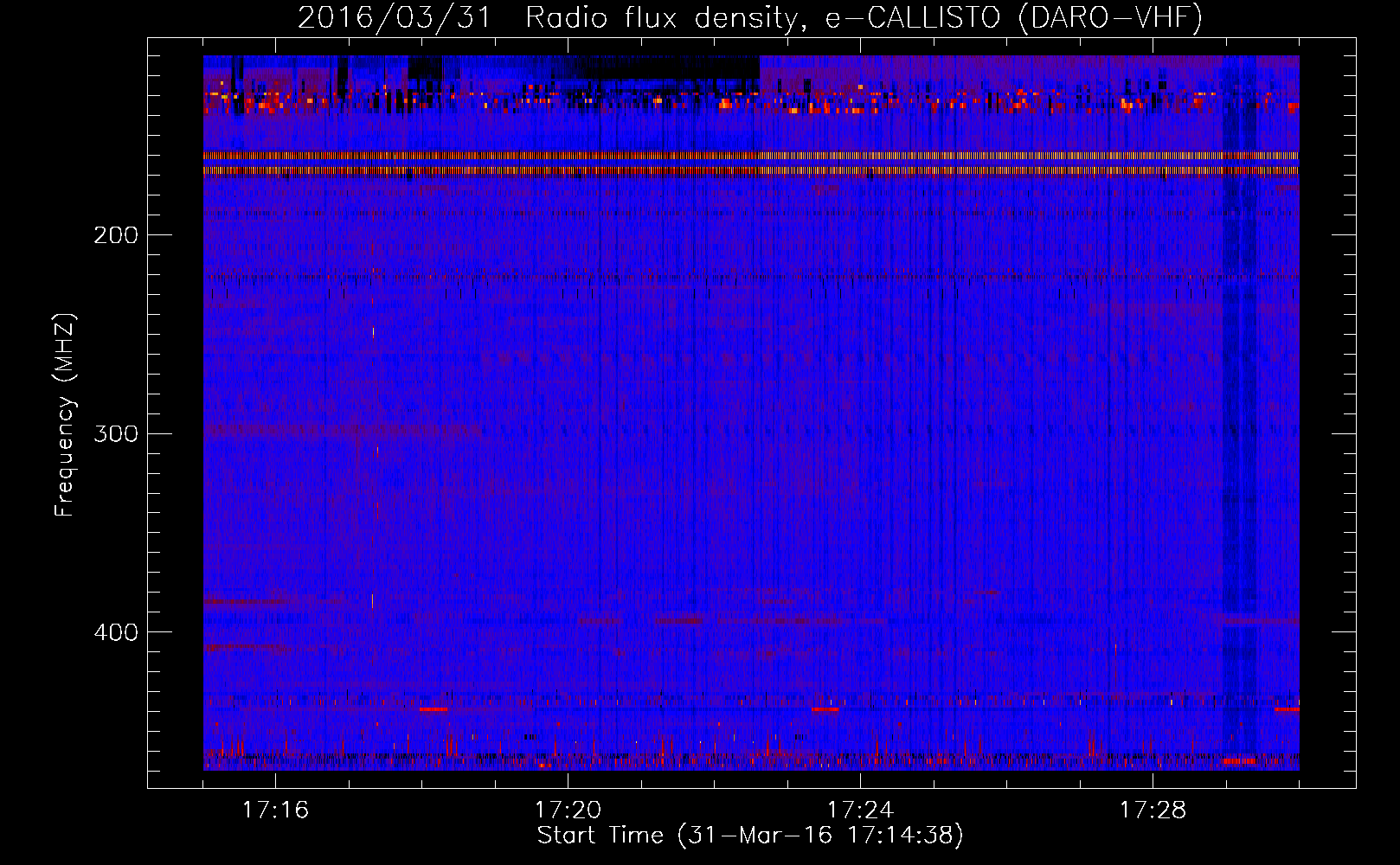Click the '300' frequency tick label
1400x865 pixels.
pos(116,433)
